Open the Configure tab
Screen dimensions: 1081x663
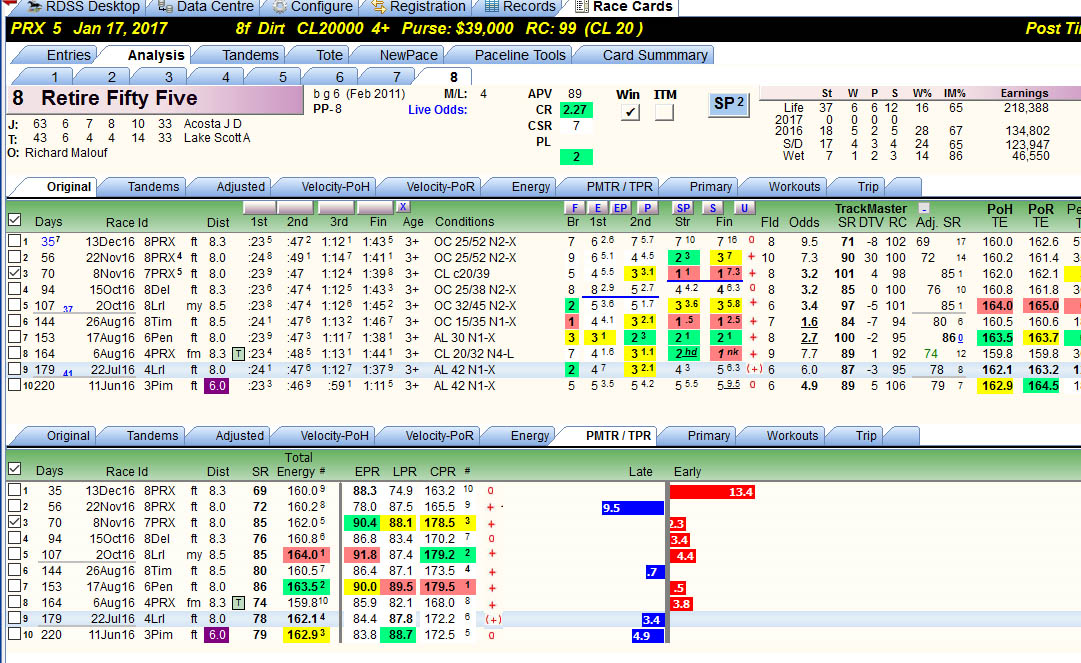coord(313,7)
